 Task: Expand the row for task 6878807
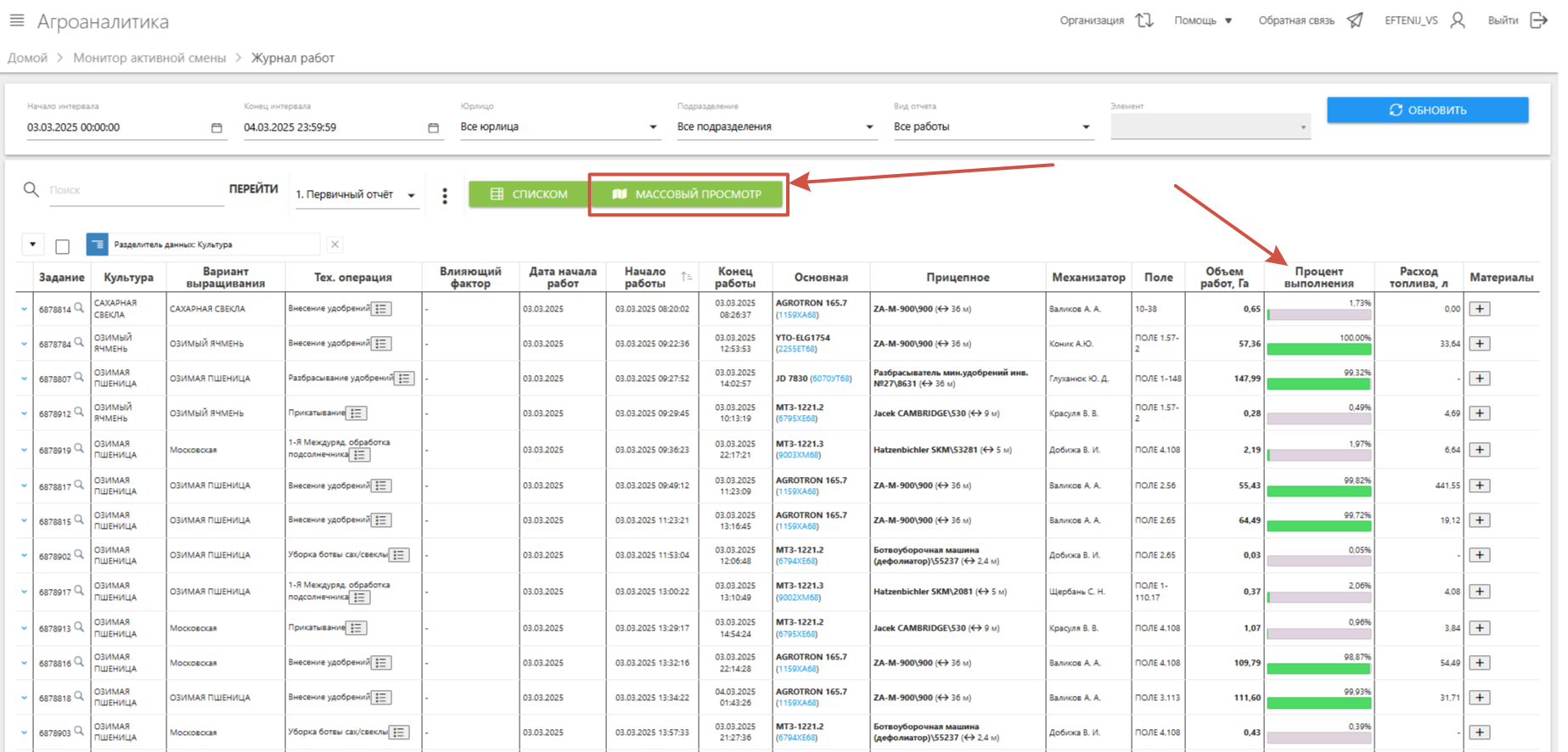click(24, 379)
